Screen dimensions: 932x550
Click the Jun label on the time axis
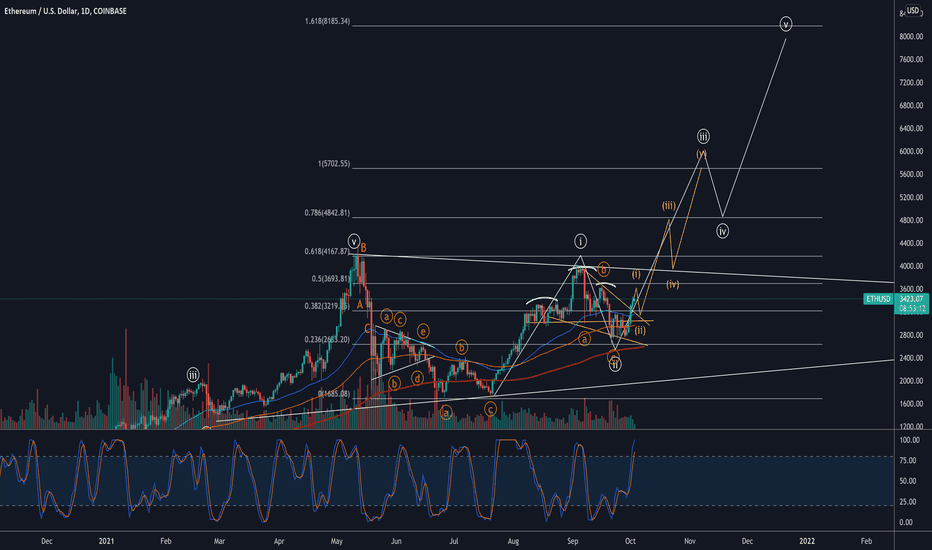tap(396, 541)
